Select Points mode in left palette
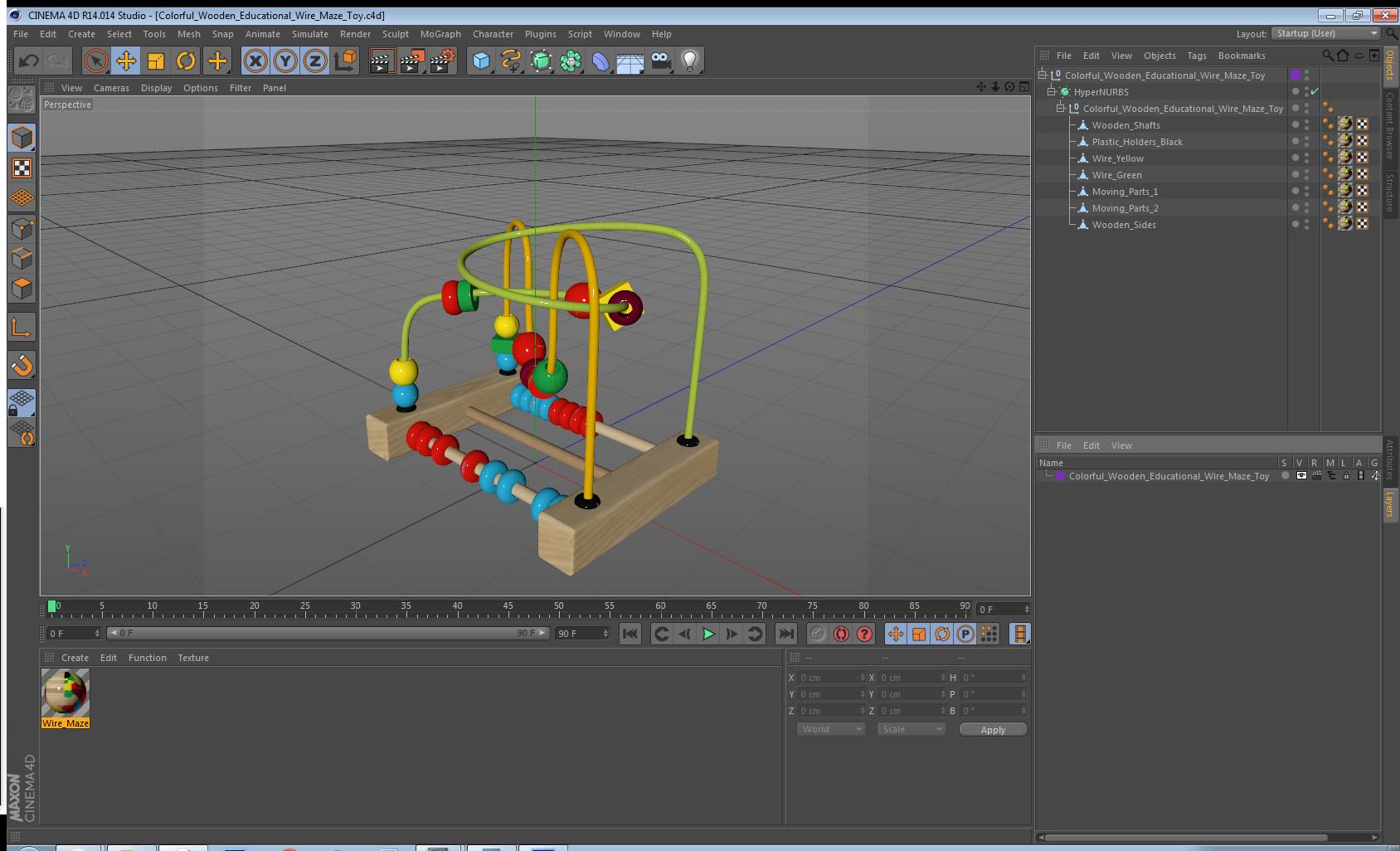The image size is (1400, 851). click(22, 228)
